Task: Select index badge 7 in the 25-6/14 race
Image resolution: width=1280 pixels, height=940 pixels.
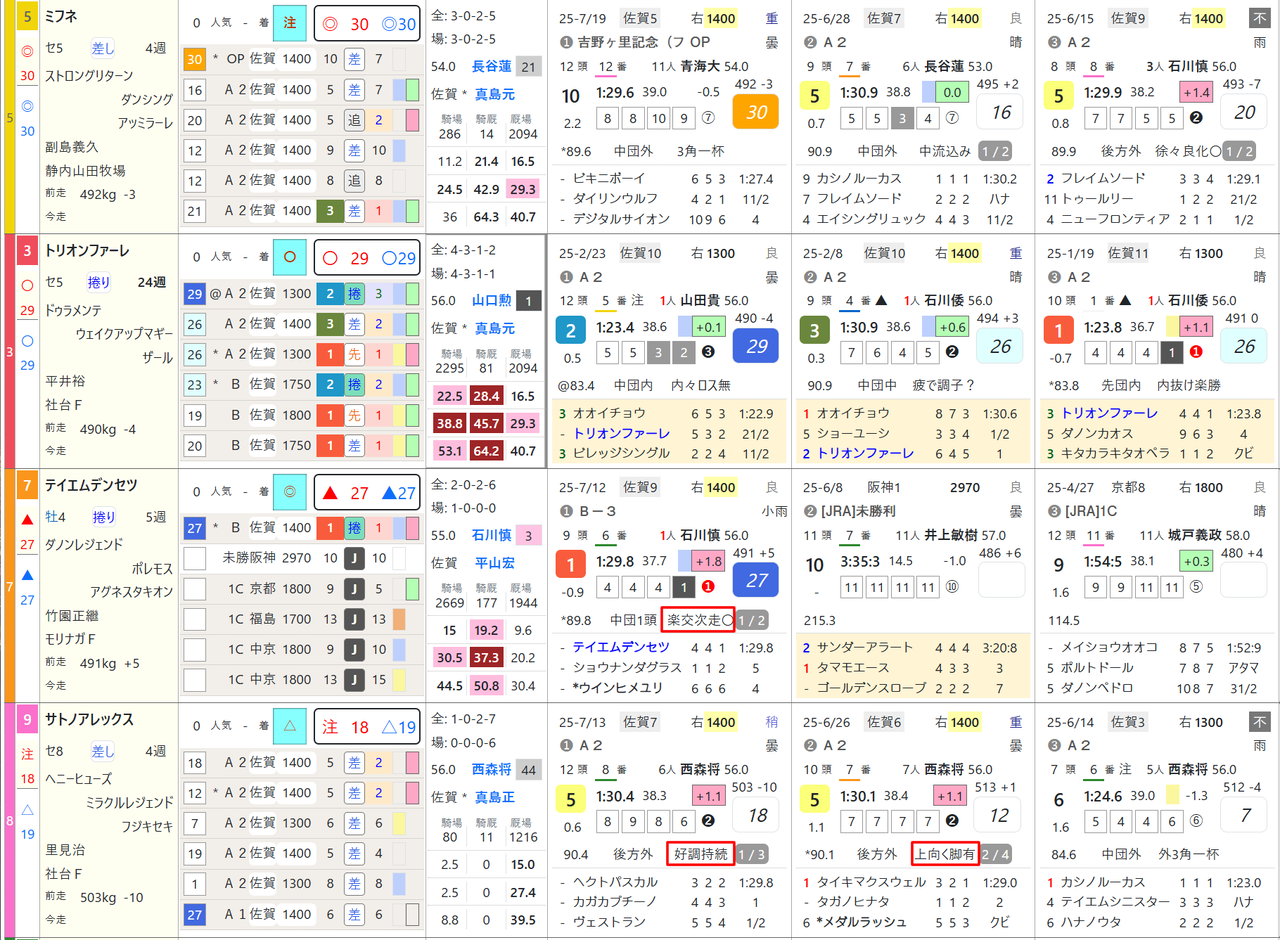Action: coord(1244,814)
